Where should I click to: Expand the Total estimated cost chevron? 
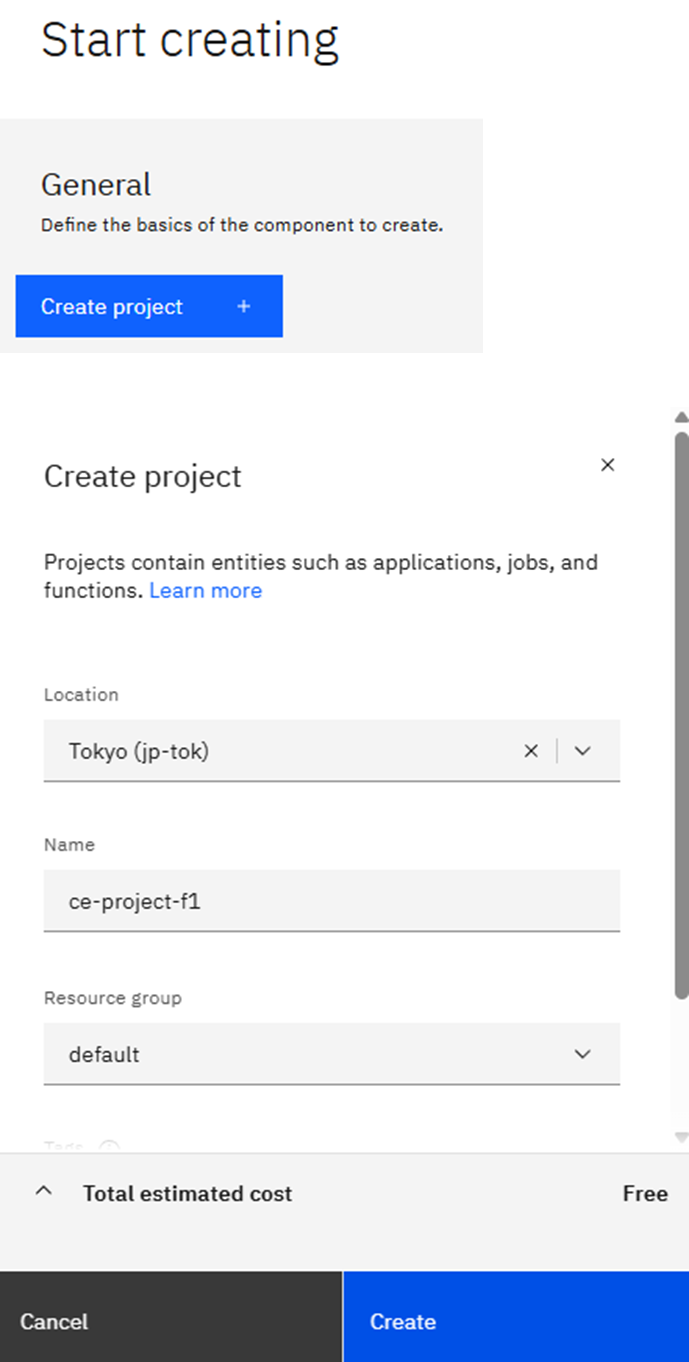click(44, 1192)
